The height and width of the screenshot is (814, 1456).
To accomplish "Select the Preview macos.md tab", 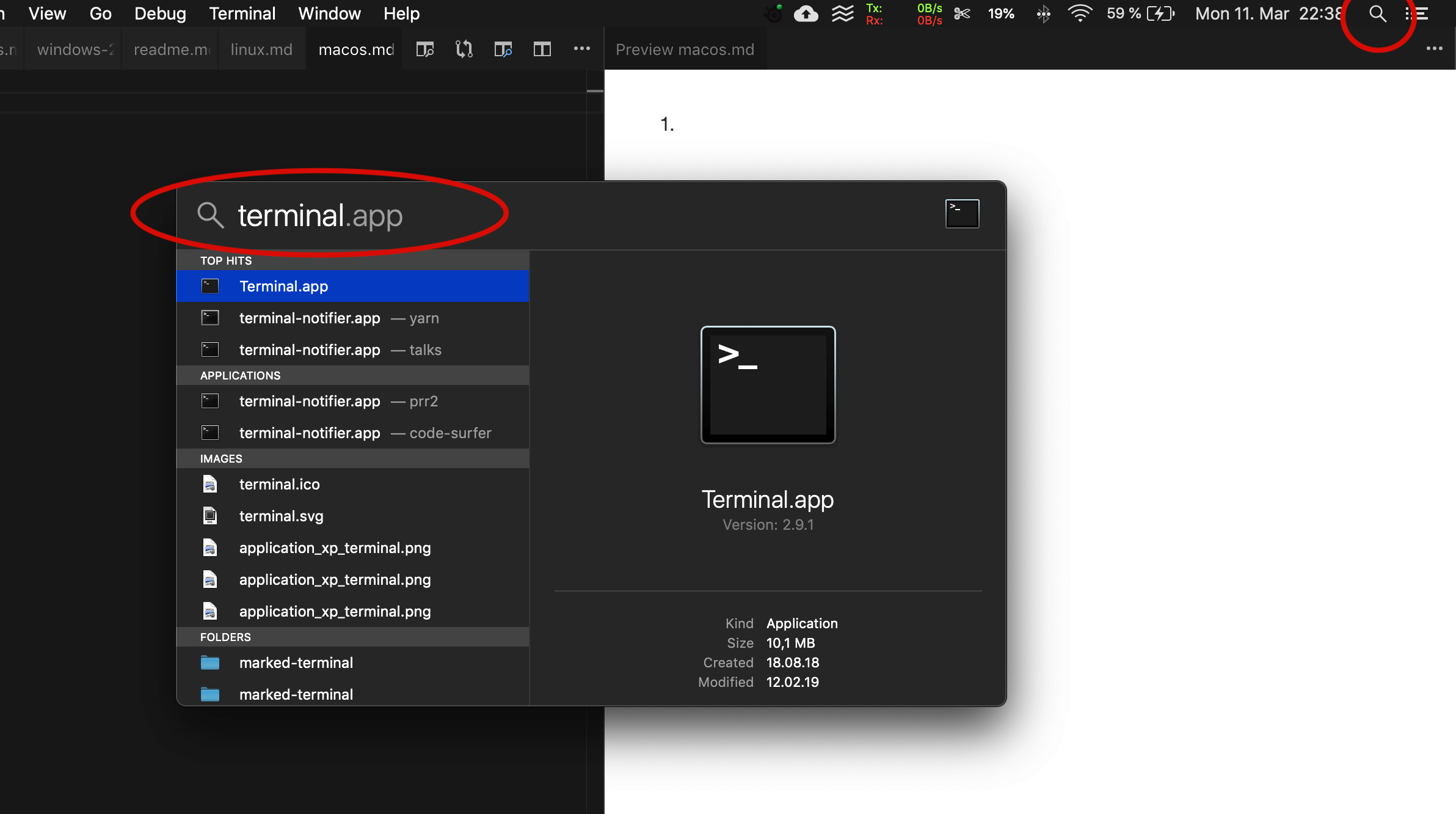I will point(685,50).
